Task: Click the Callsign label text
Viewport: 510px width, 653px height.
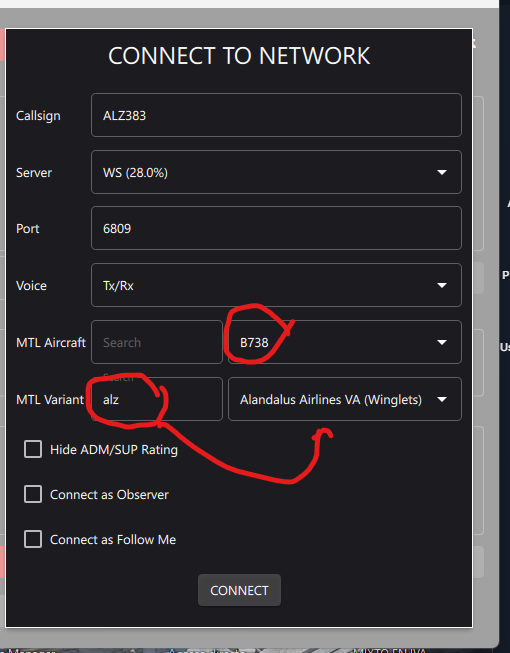Action: pos(38,116)
